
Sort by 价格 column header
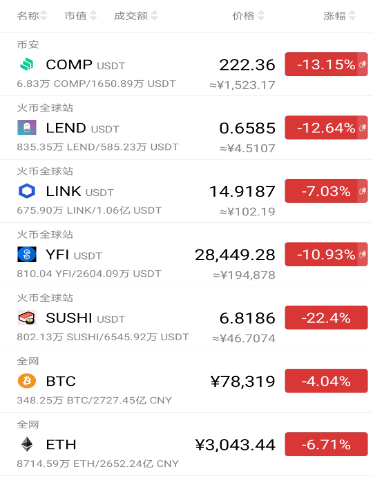248,15
